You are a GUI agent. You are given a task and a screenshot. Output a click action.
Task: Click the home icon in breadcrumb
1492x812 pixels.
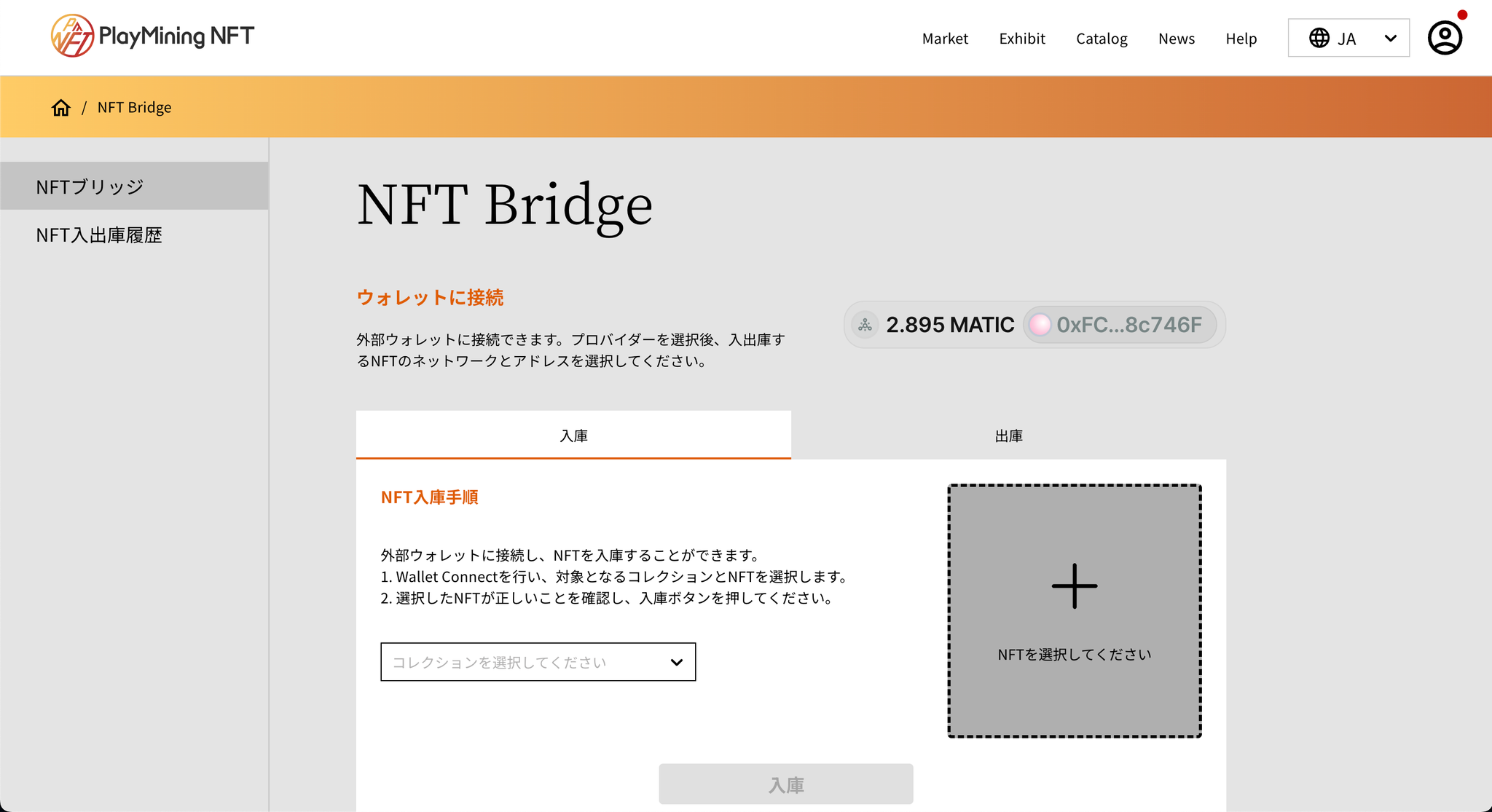(x=61, y=108)
